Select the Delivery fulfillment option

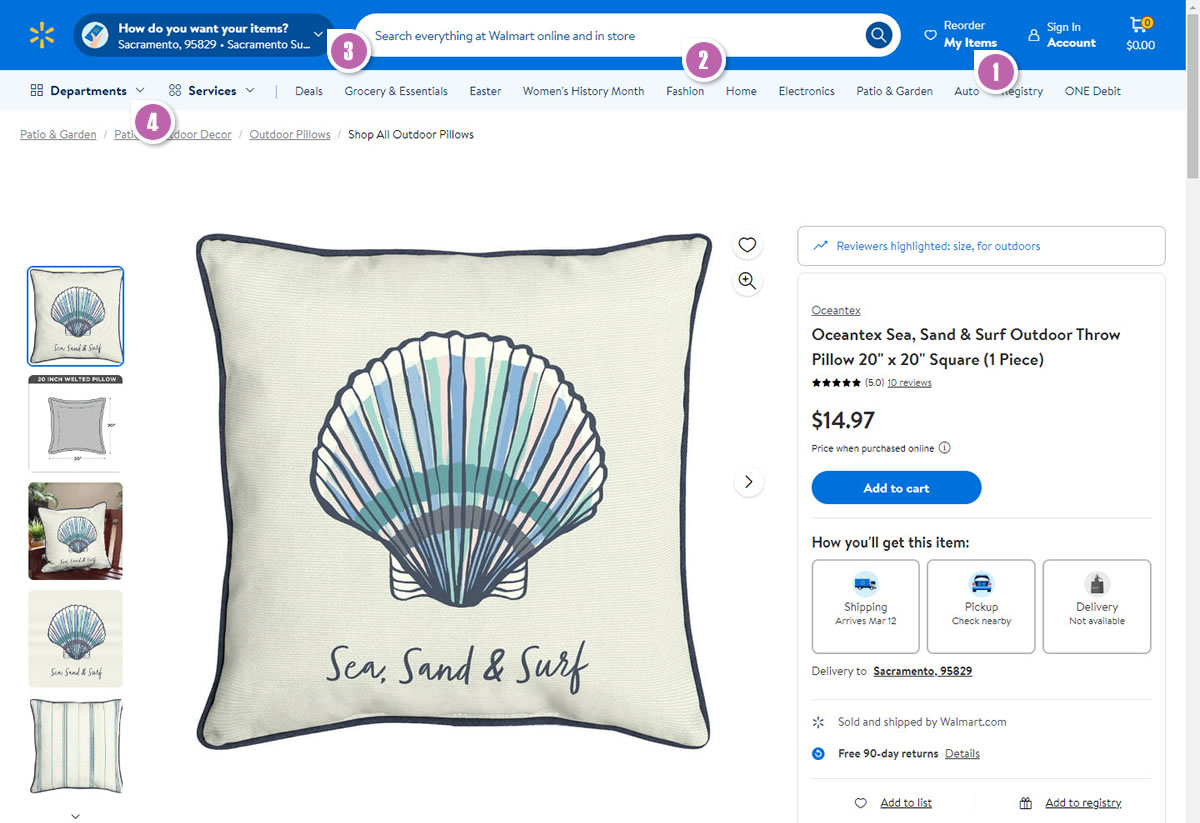click(1097, 606)
